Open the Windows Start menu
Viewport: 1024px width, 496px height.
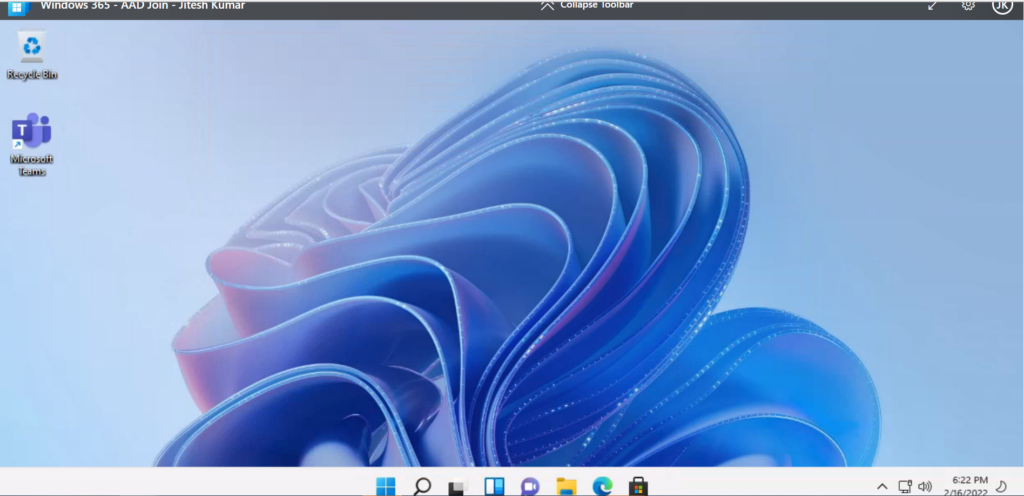[x=386, y=486]
